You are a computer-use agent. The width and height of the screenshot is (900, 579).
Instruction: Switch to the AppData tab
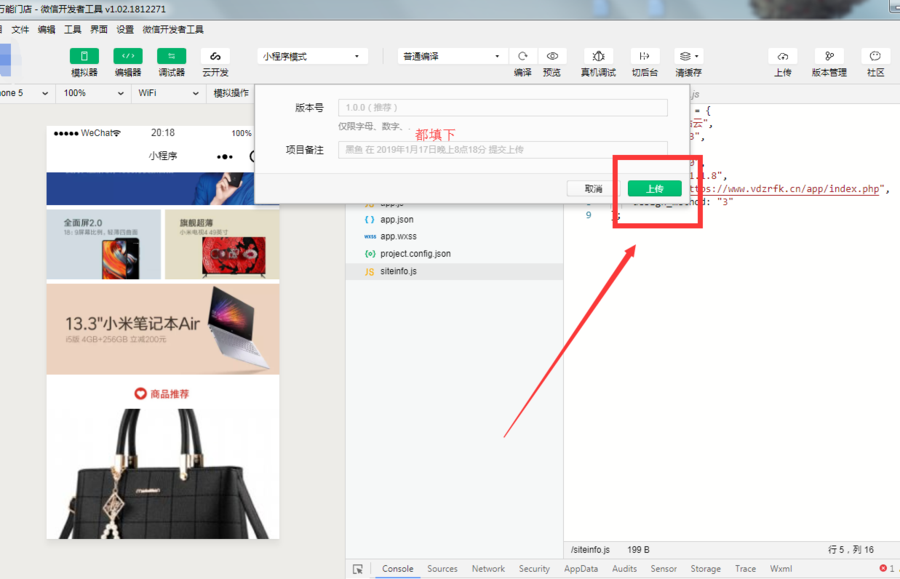[581, 569]
